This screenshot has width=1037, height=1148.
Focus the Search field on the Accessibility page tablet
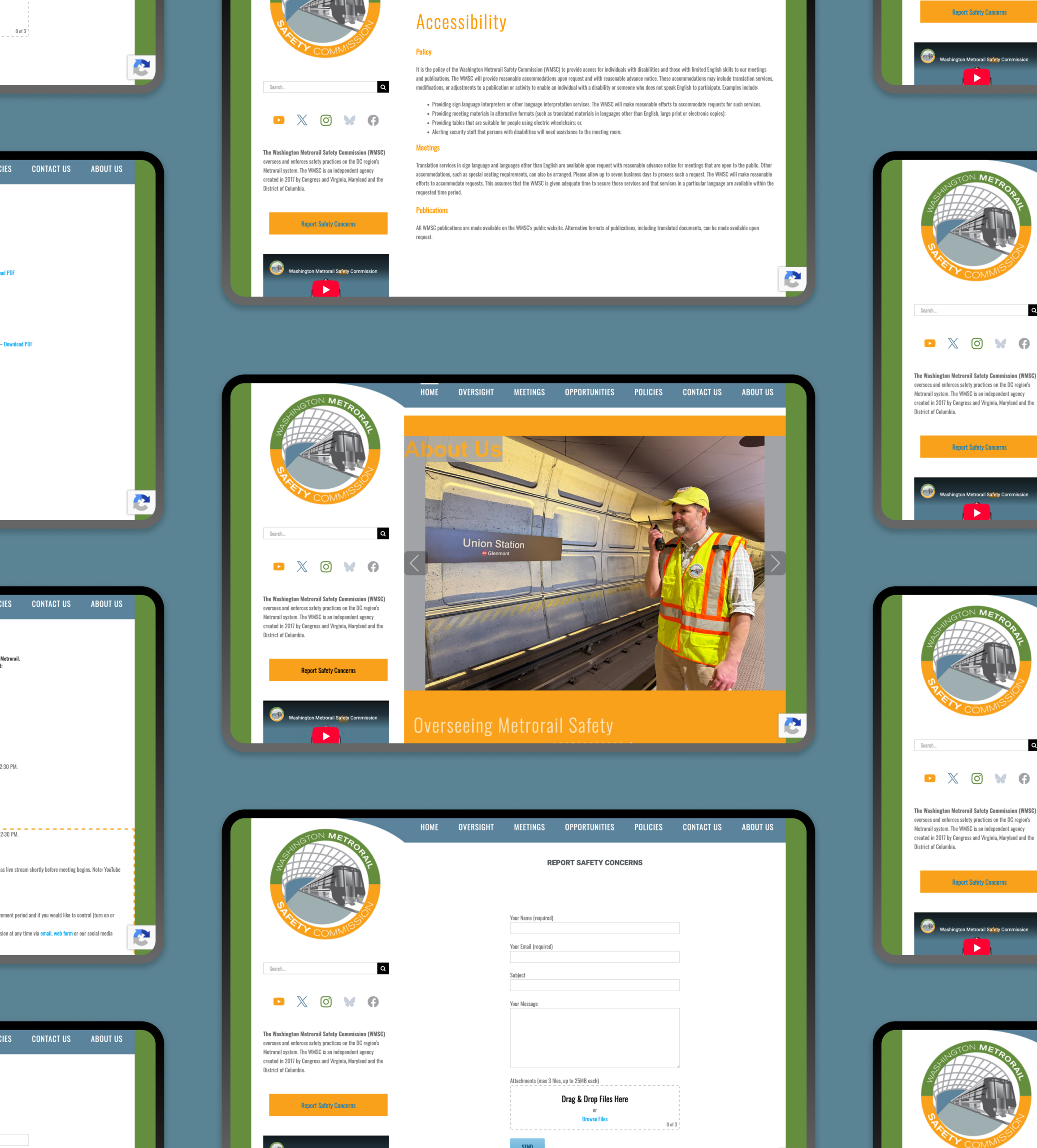pyautogui.click(x=320, y=87)
